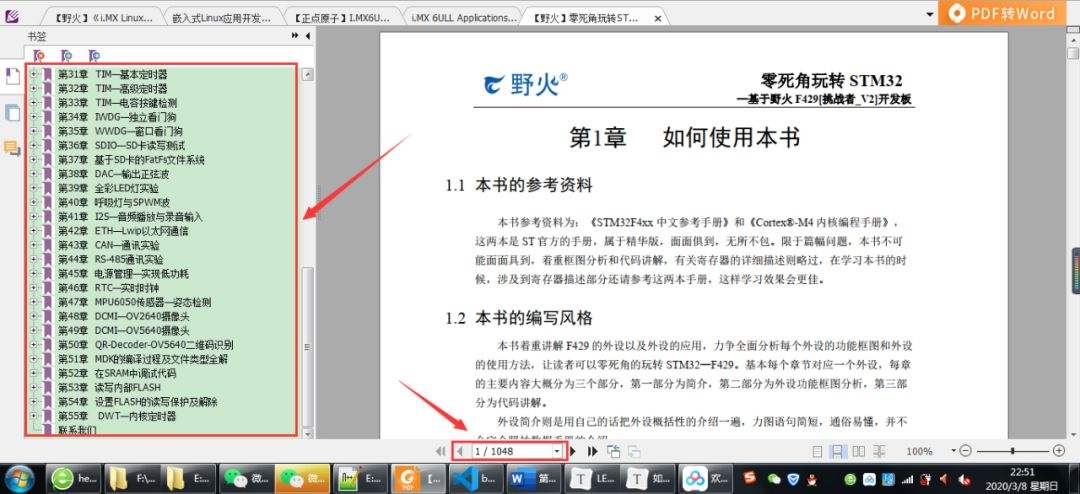Click the previous view icon
This screenshot has width=1080, height=494.
pos(614,451)
